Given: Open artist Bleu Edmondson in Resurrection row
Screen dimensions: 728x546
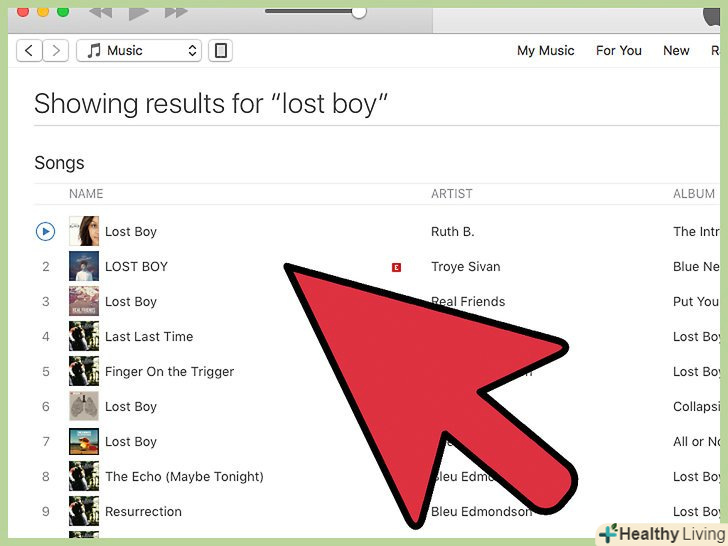Looking at the screenshot, I should pos(481,512).
